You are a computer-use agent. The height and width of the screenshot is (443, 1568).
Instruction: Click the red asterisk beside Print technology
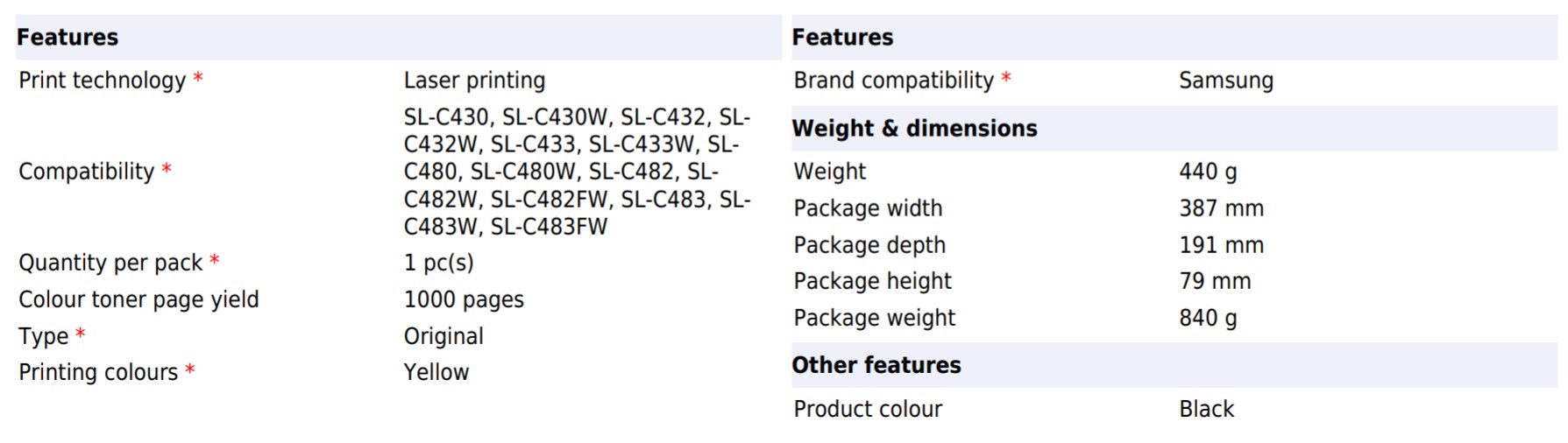(x=198, y=78)
